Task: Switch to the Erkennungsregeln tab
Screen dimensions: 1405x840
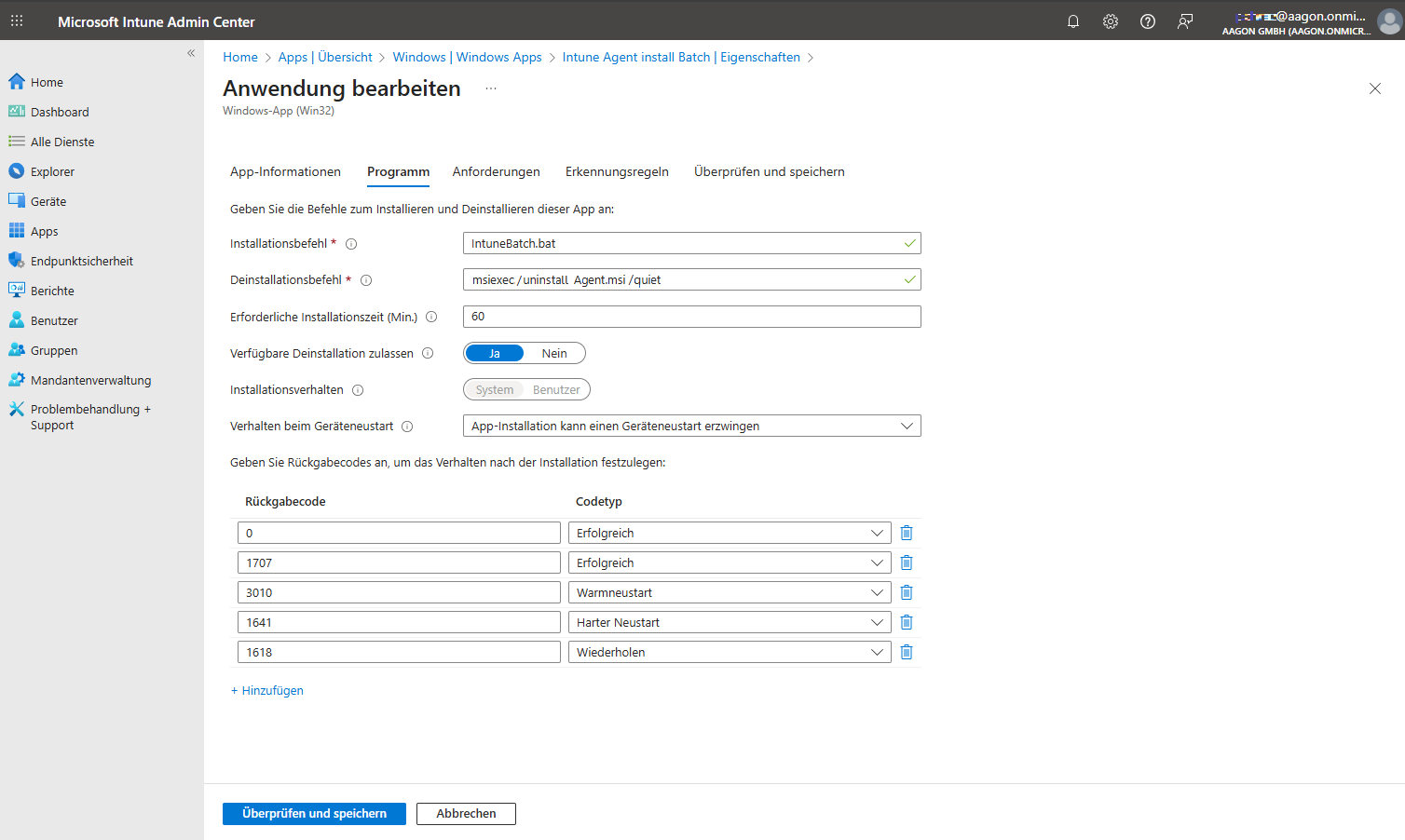Action: 617,171
